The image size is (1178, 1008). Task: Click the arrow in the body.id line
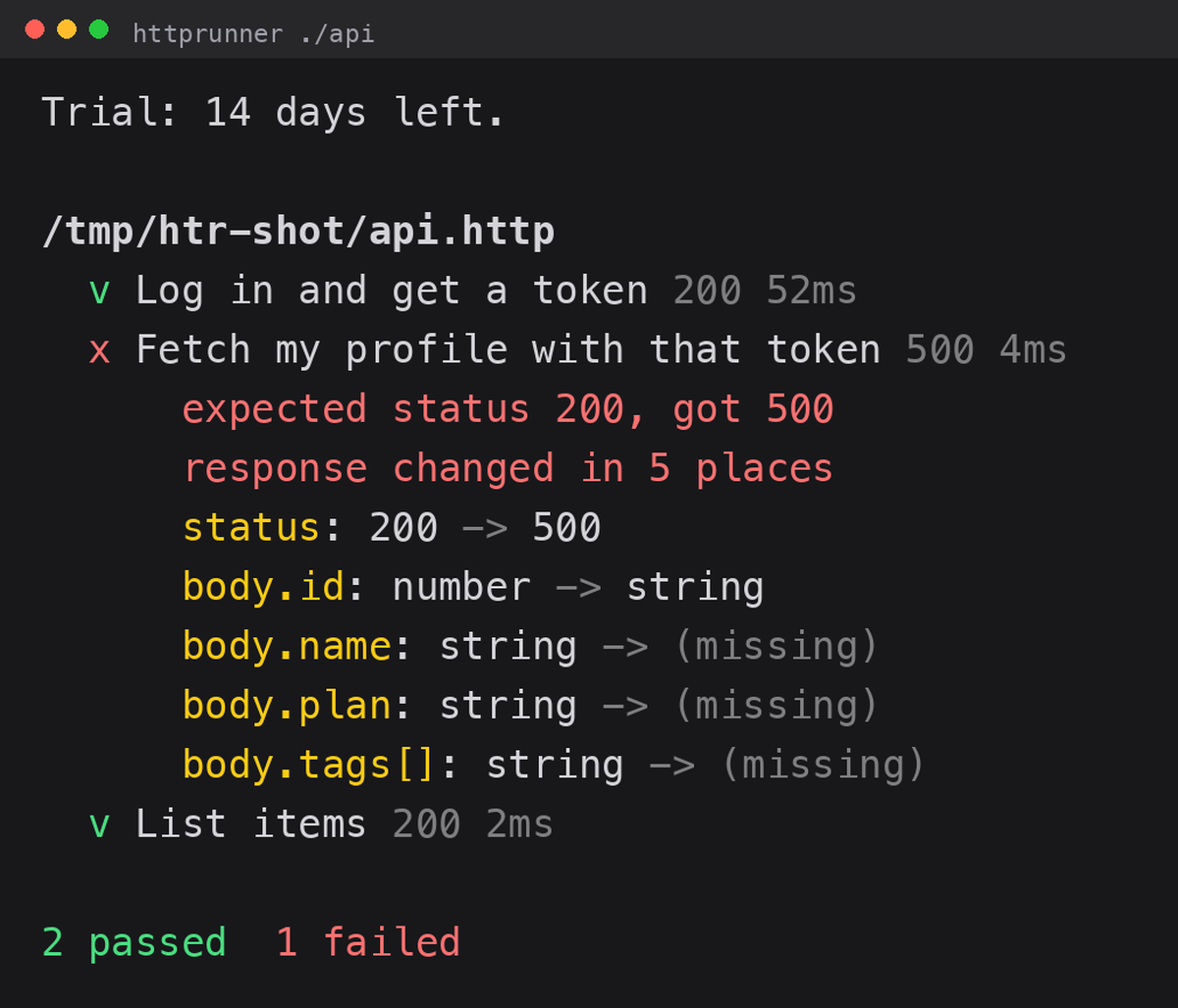578,588
